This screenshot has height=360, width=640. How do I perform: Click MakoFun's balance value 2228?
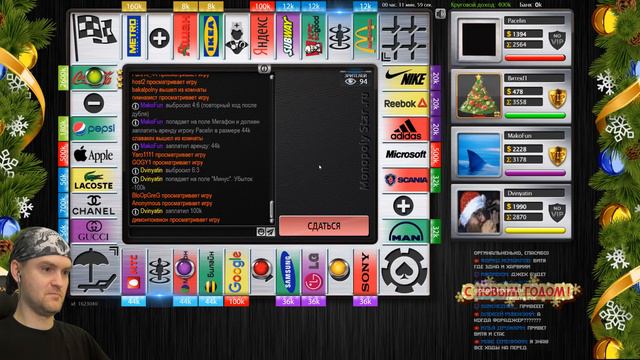tap(524, 149)
